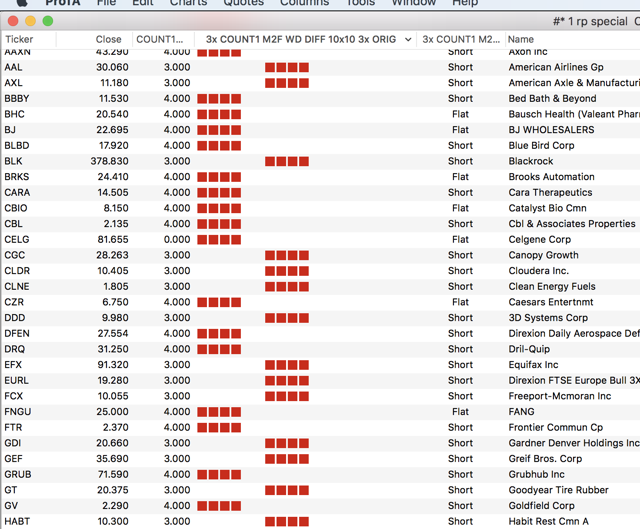Viewport: 640px width, 529px height.
Task: Click the 81.655 close price
Action: (x=113, y=239)
